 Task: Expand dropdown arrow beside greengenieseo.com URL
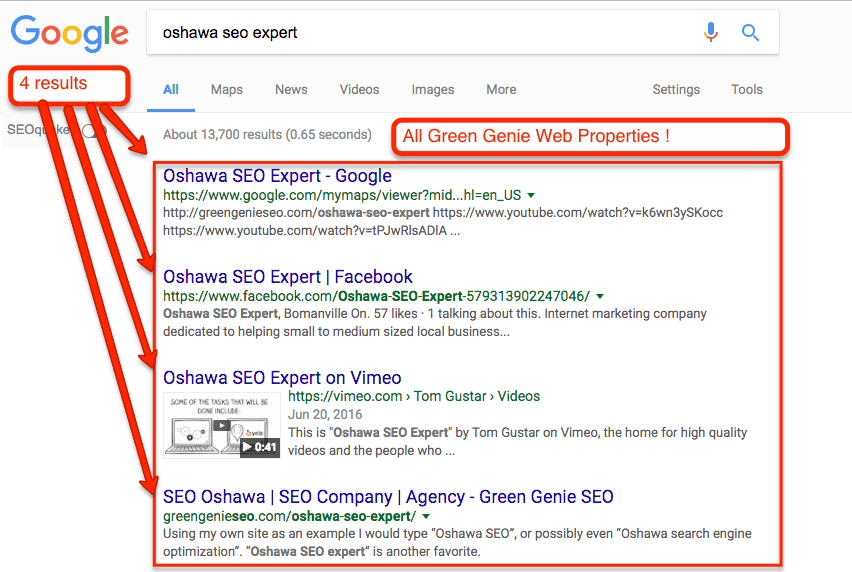point(426,517)
